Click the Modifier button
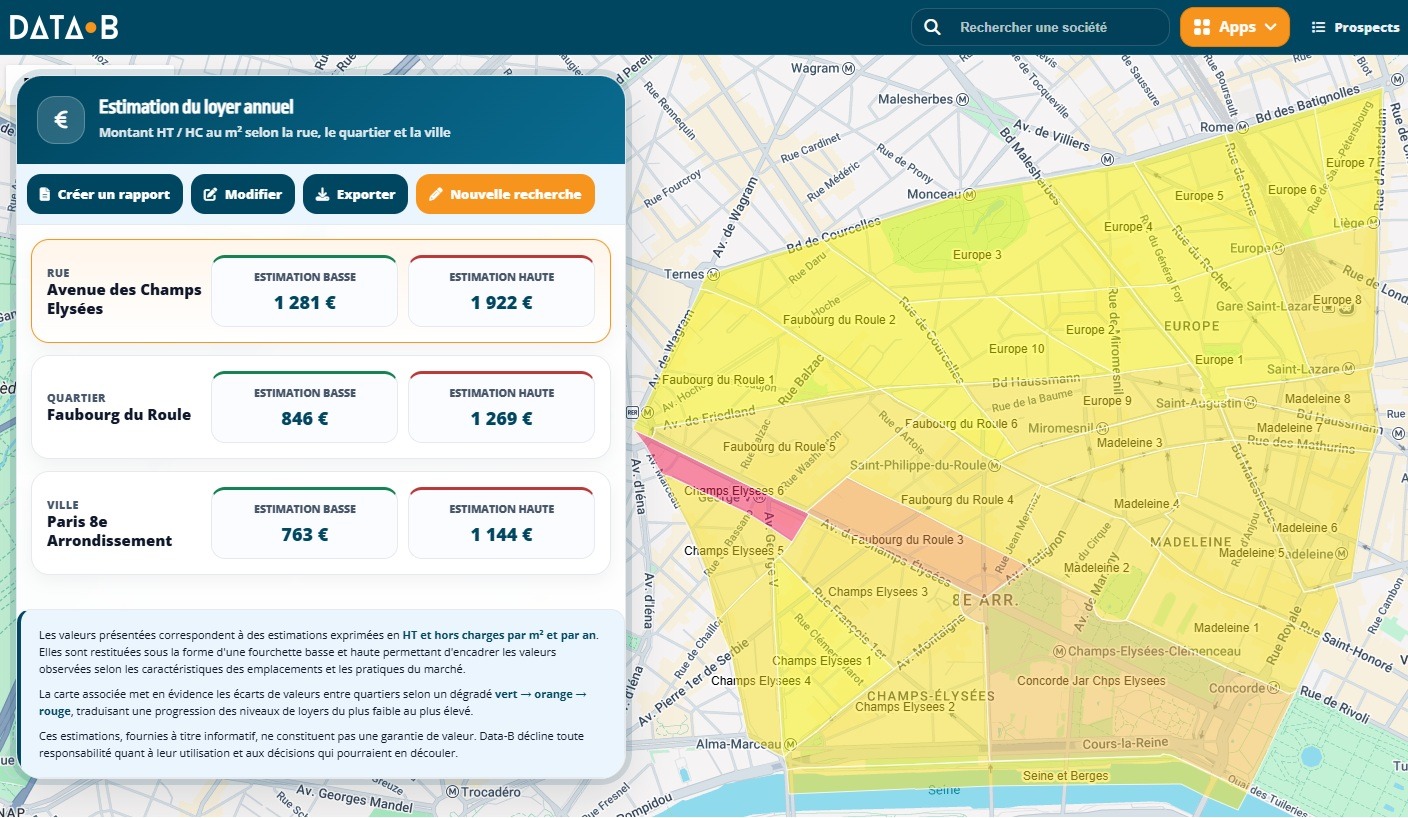Image resolution: width=1408 pixels, height=818 pixels. [x=243, y=194]
